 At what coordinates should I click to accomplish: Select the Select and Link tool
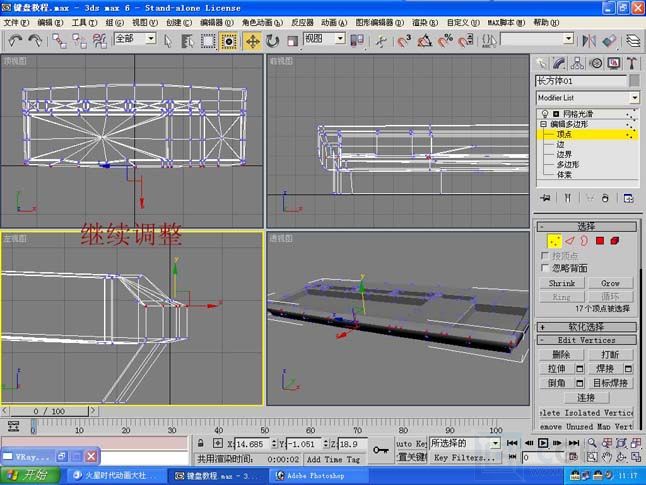point(59,40)
